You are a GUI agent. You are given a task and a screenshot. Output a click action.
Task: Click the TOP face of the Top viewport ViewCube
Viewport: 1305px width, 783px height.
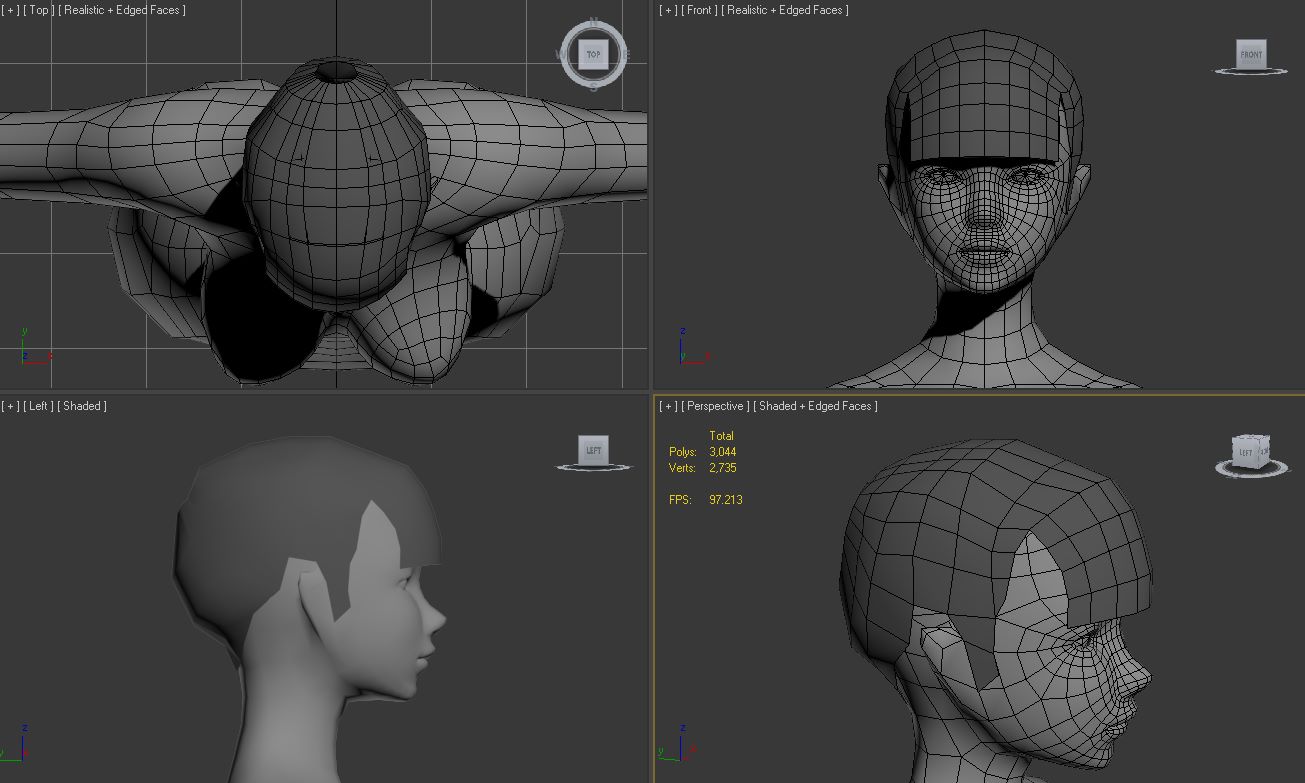coord(593,54)
